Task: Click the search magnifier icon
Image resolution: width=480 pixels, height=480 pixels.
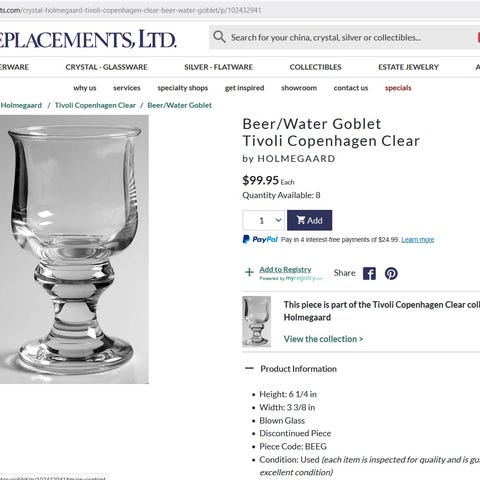Action: pos(219,37)
